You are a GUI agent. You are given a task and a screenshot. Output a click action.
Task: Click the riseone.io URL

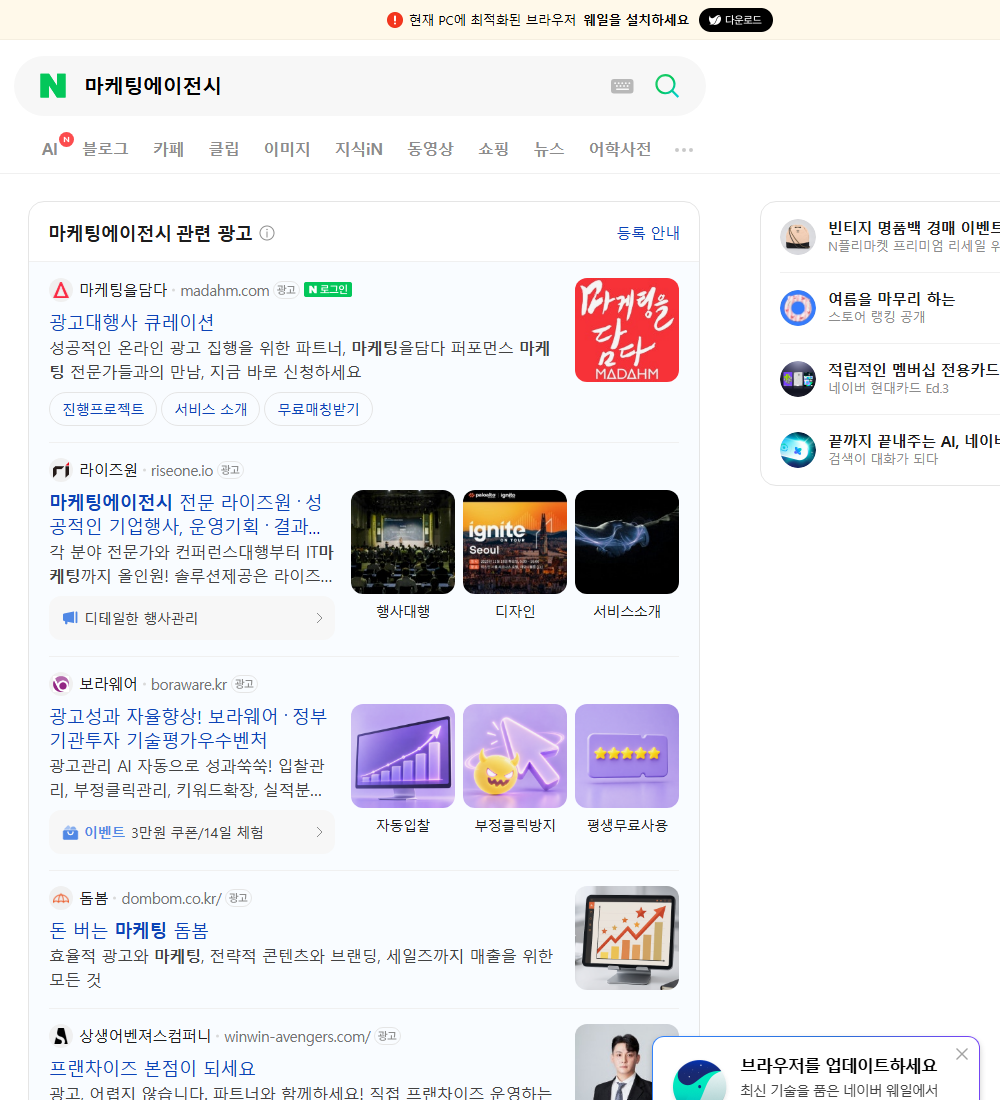182,470
